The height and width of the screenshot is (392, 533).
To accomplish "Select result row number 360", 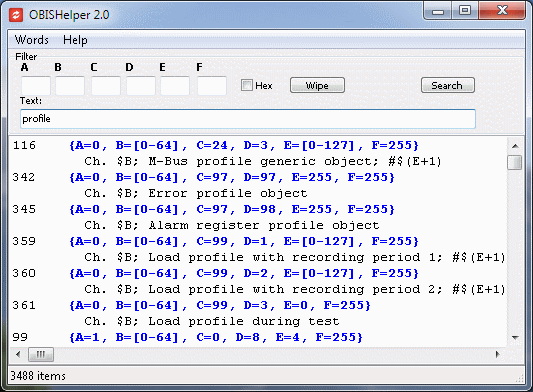I will [24, 273].
